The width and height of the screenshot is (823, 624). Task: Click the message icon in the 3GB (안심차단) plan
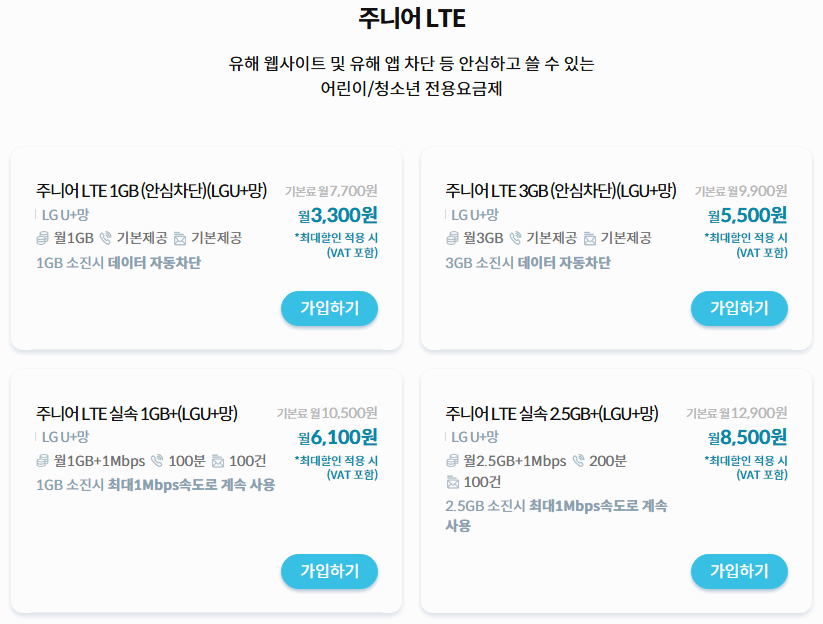(x=589, y=240)
